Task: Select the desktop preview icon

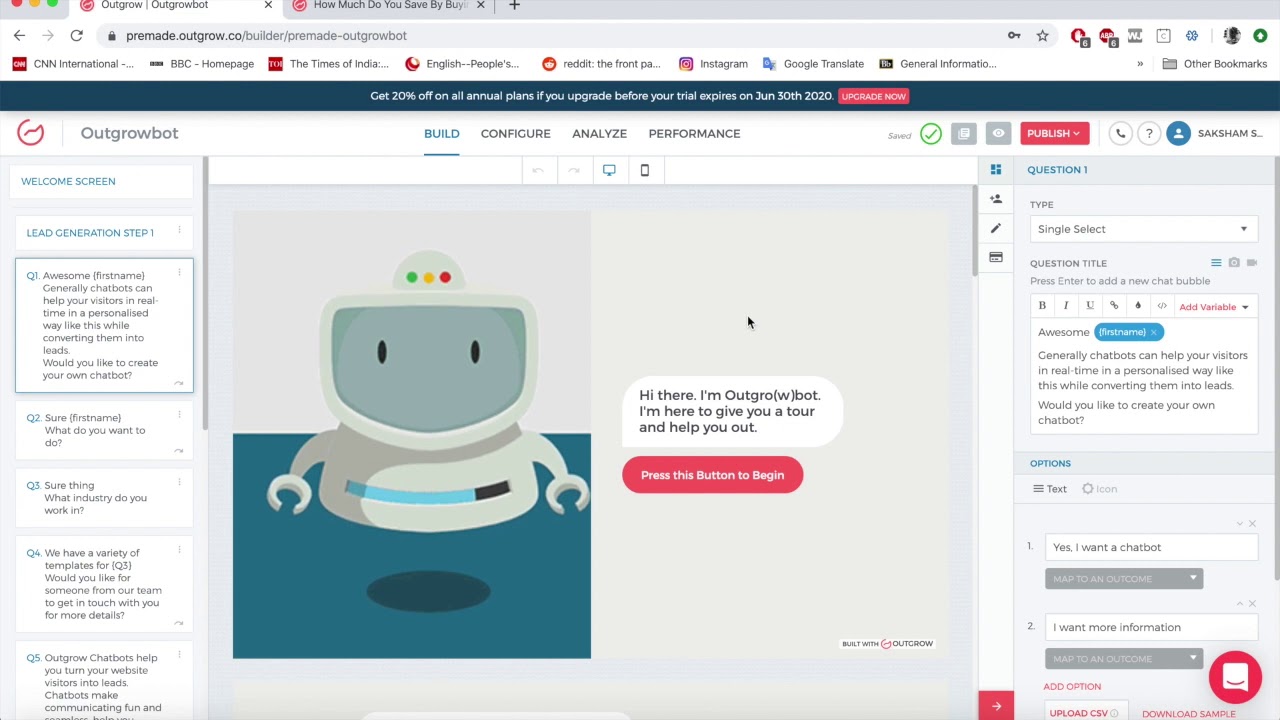Action: pyautogui.click(x=609, y=170)
